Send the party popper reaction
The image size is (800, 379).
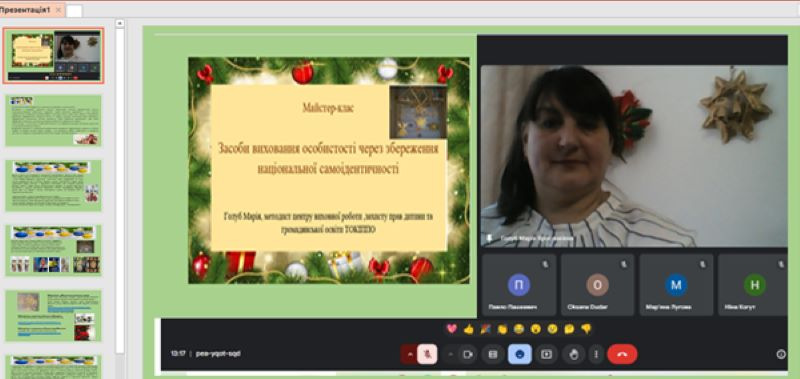486,329
